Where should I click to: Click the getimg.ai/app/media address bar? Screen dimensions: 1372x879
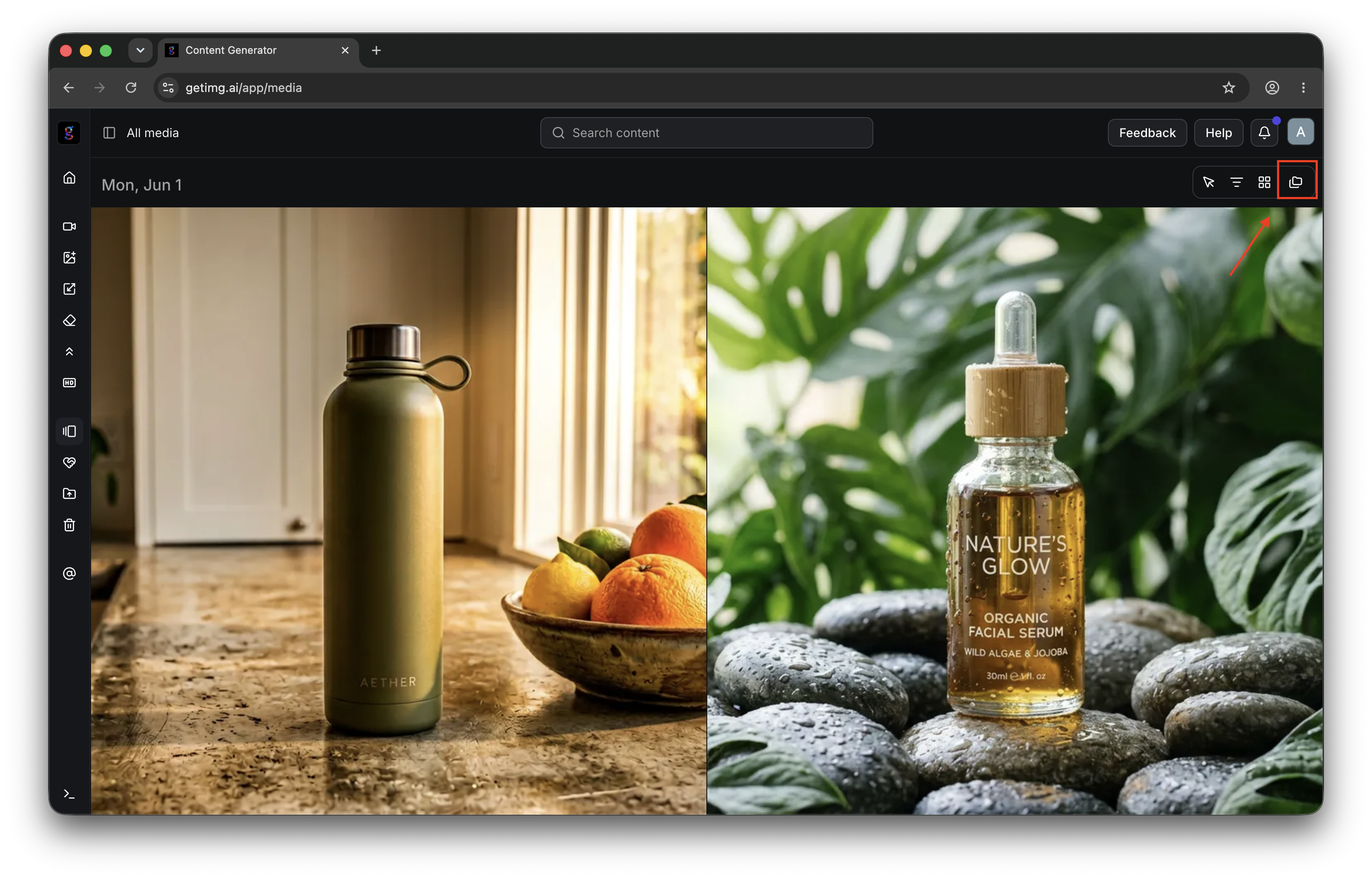pos(701,88)
